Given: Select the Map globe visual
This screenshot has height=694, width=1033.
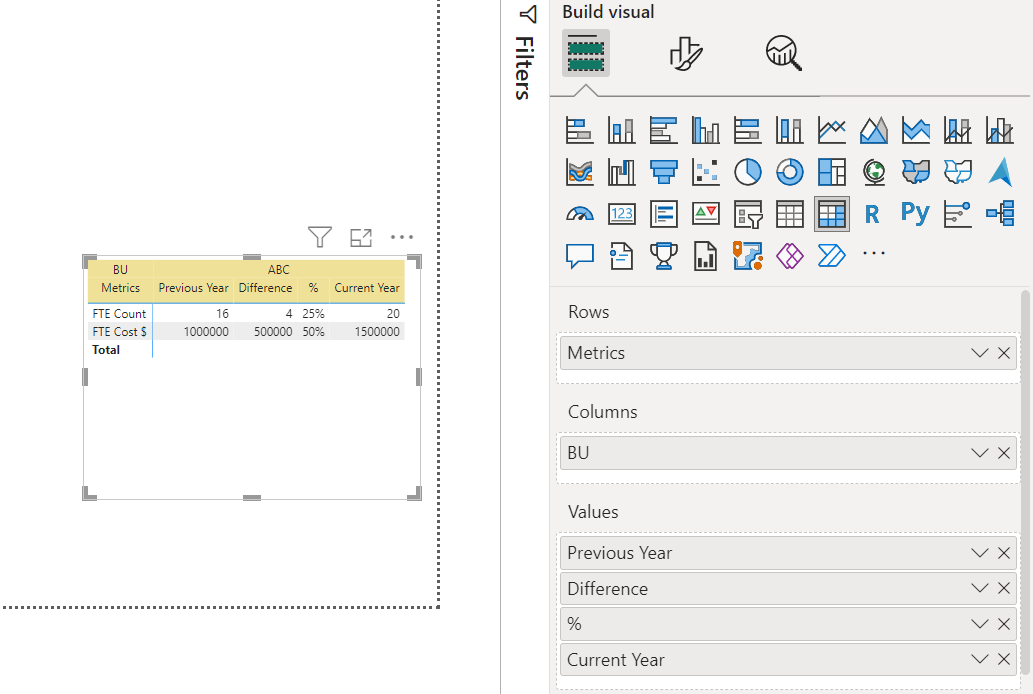Looking at the screenshot, I should 874,172.
